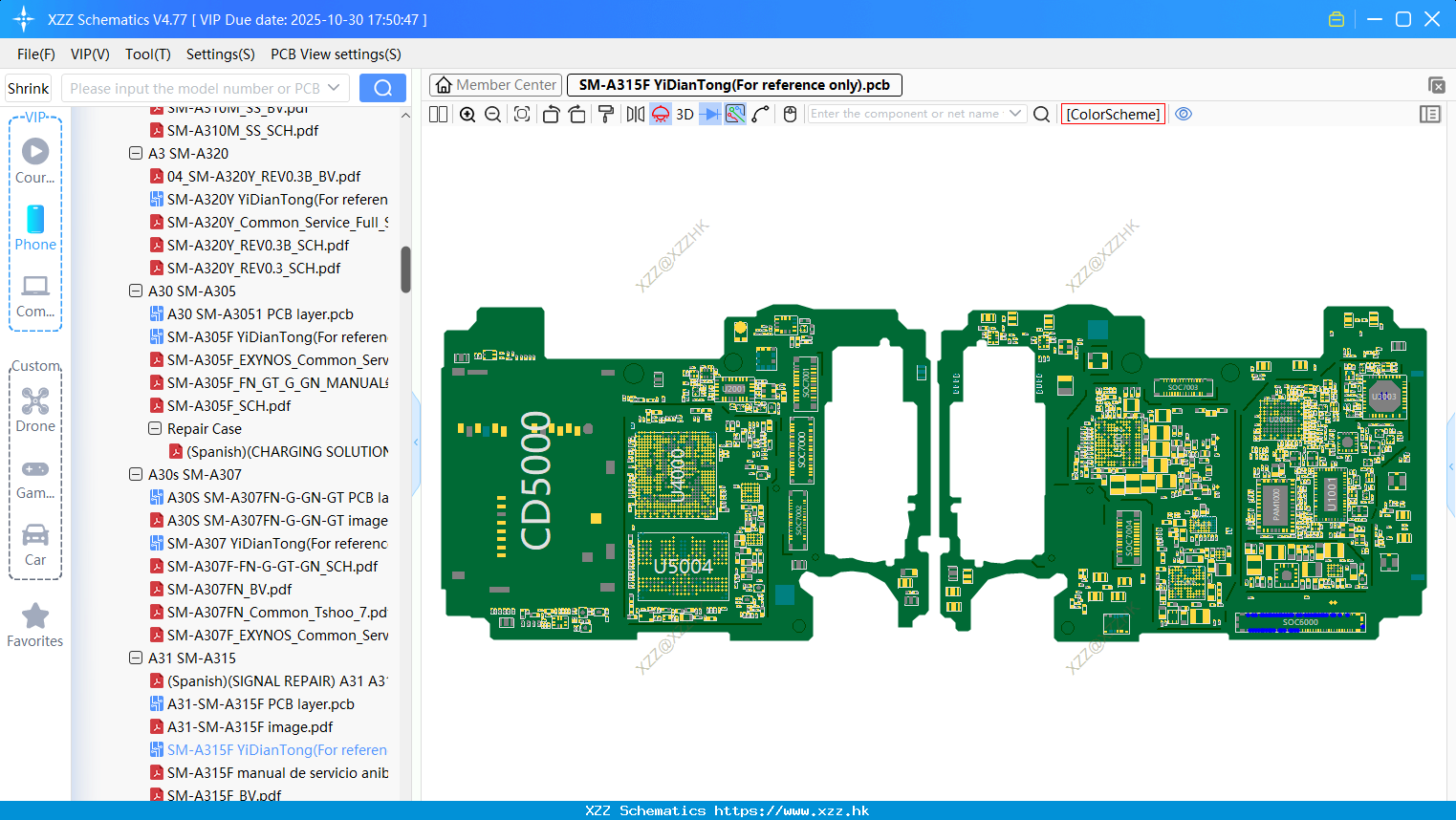1456x820 pixels.
Task: Zoom out of the PCB view
Action: [493, 114]
